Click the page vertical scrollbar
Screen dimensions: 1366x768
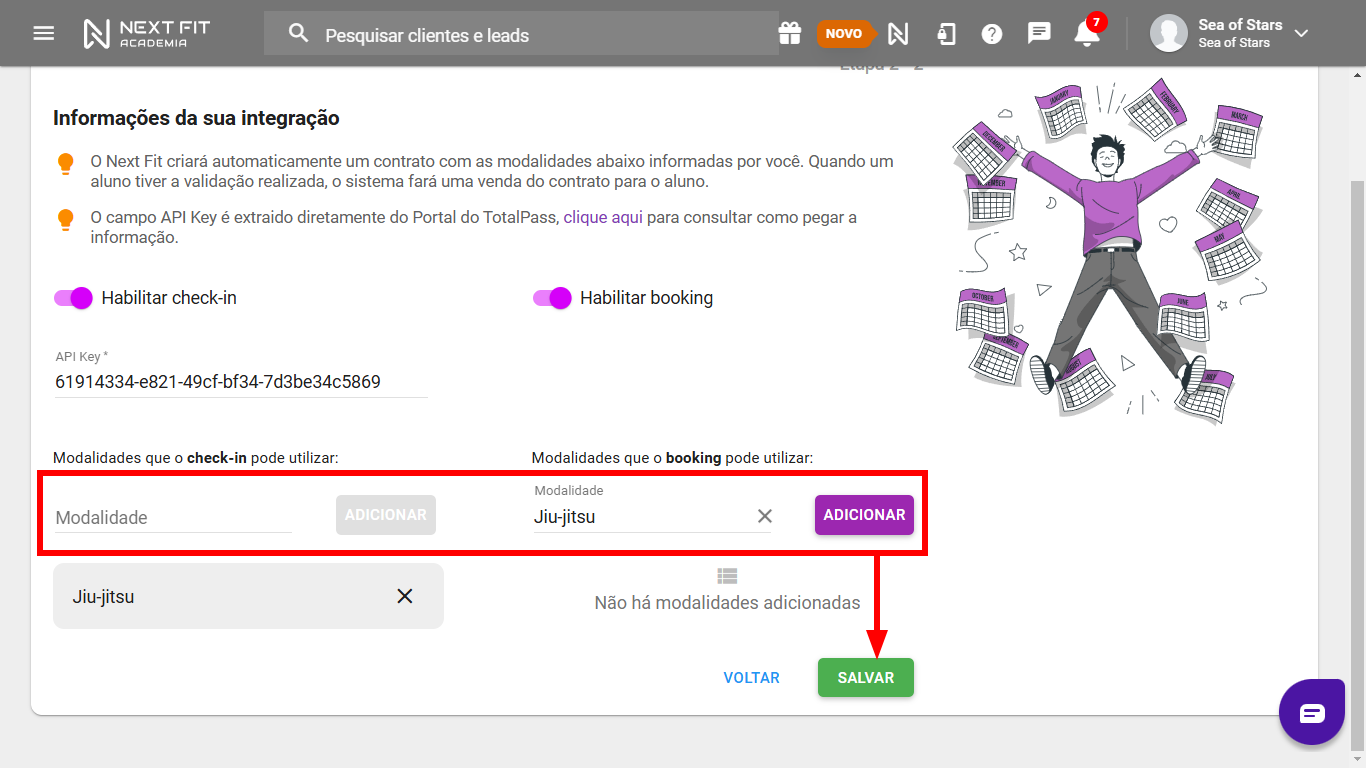click(x=1357, y=464)
